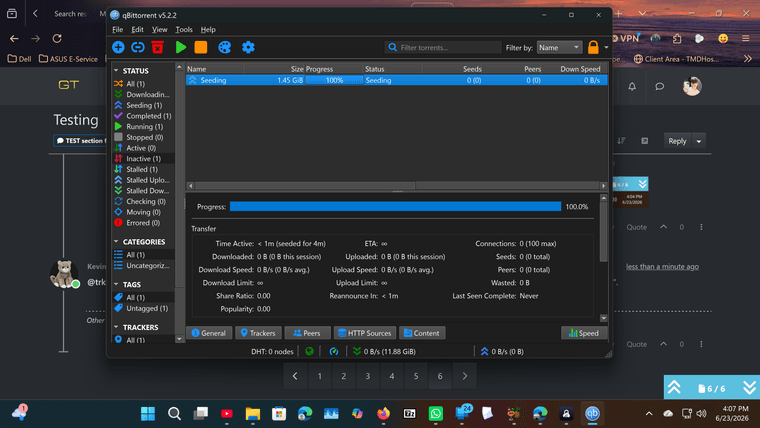Screen dimensions: 760x428
Task: Sort torrents by Size column header
Action: [x=274, y=69]
